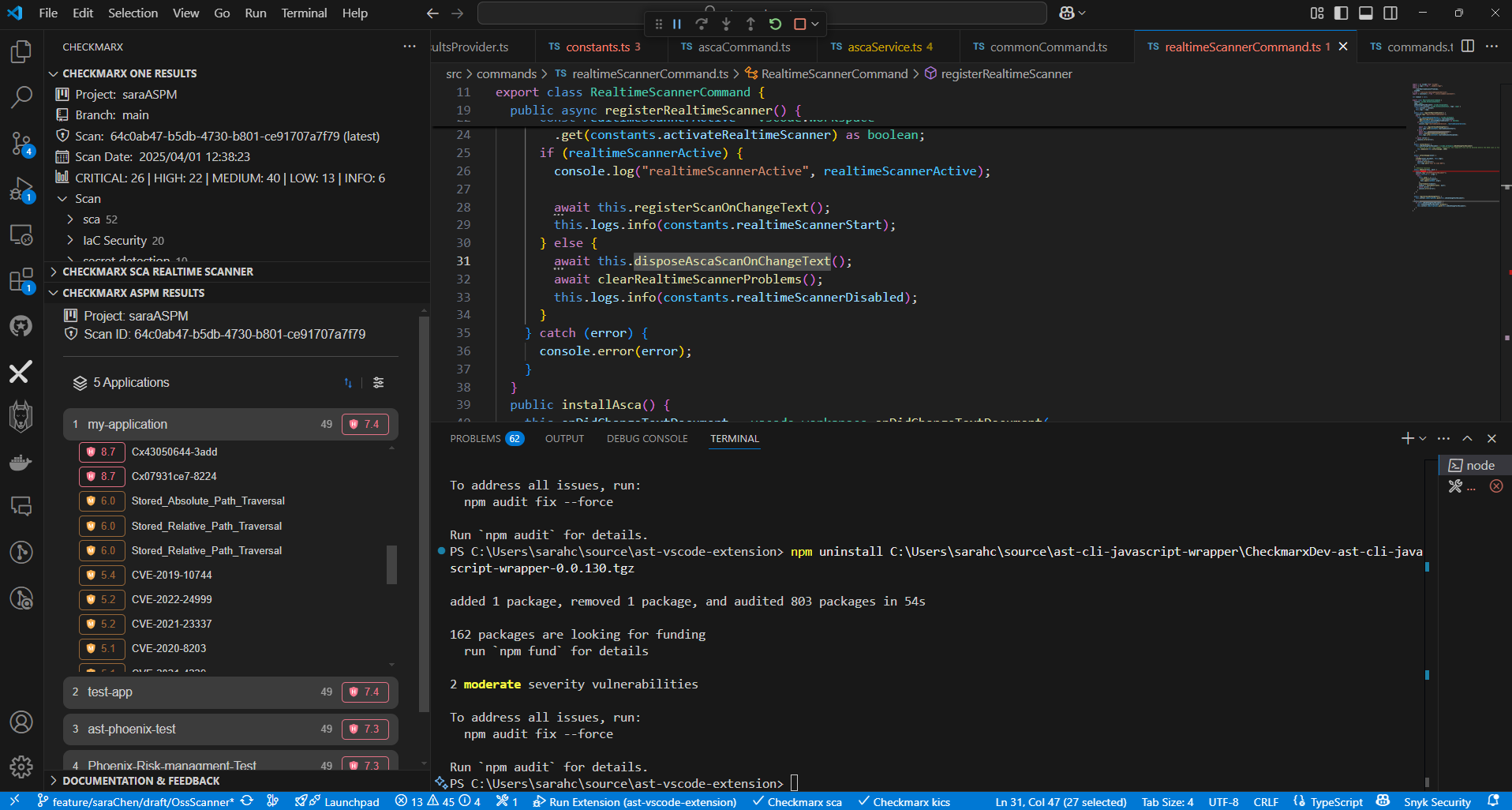1512x810 pixels.
Task: Expand Checkmarx SCA Realtime Scanner section
Action: click(x=157, y=272)
